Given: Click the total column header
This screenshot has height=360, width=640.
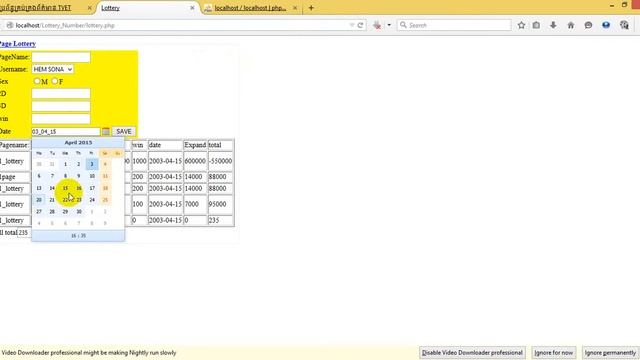Looking at the screenshot, I should [220, 145].
